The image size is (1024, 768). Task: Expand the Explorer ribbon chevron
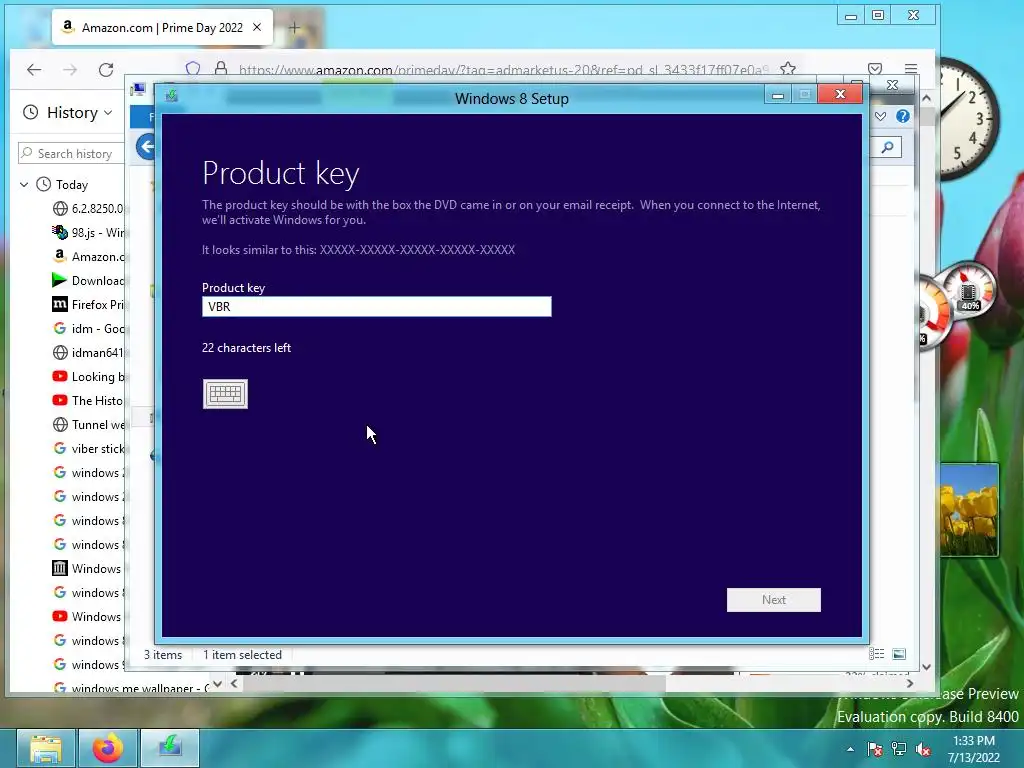[x=880, y=116]
